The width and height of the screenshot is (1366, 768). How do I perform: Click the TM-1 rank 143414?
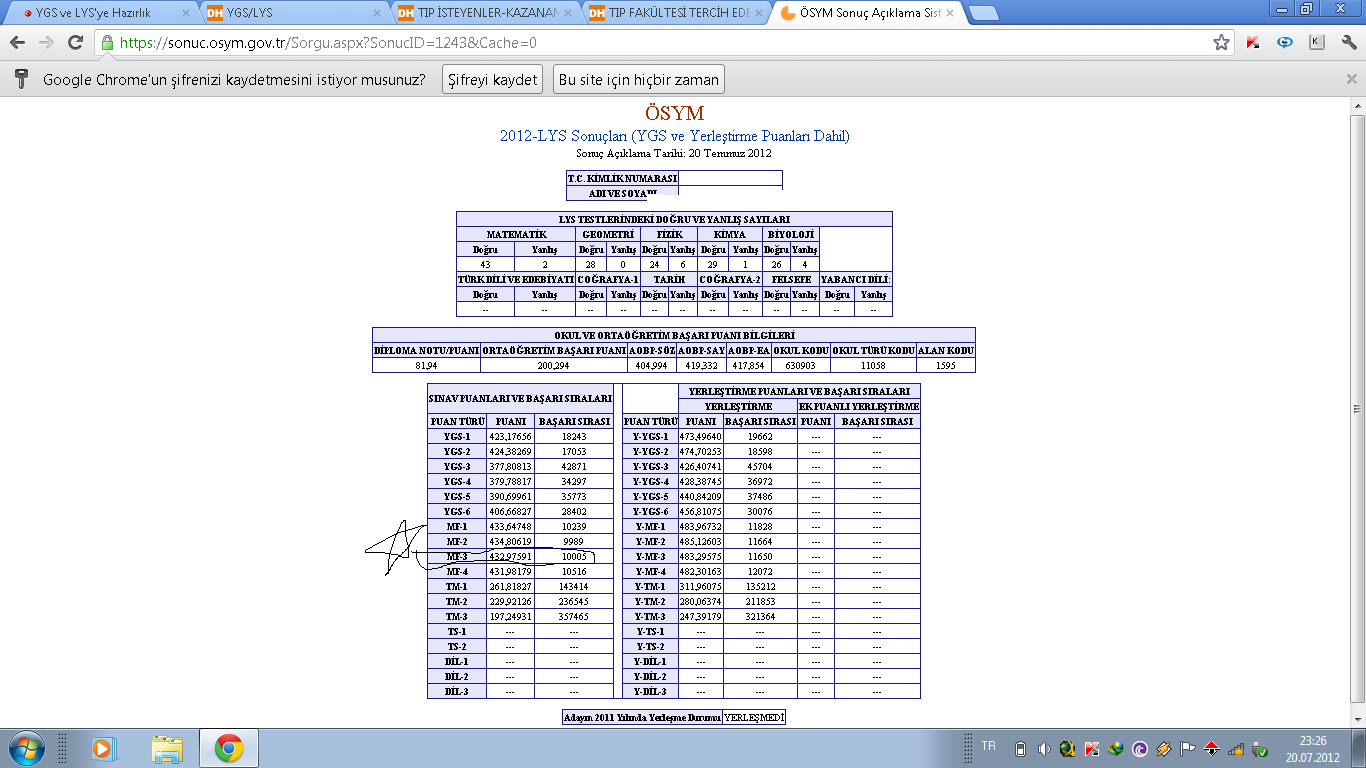(574, 587)
